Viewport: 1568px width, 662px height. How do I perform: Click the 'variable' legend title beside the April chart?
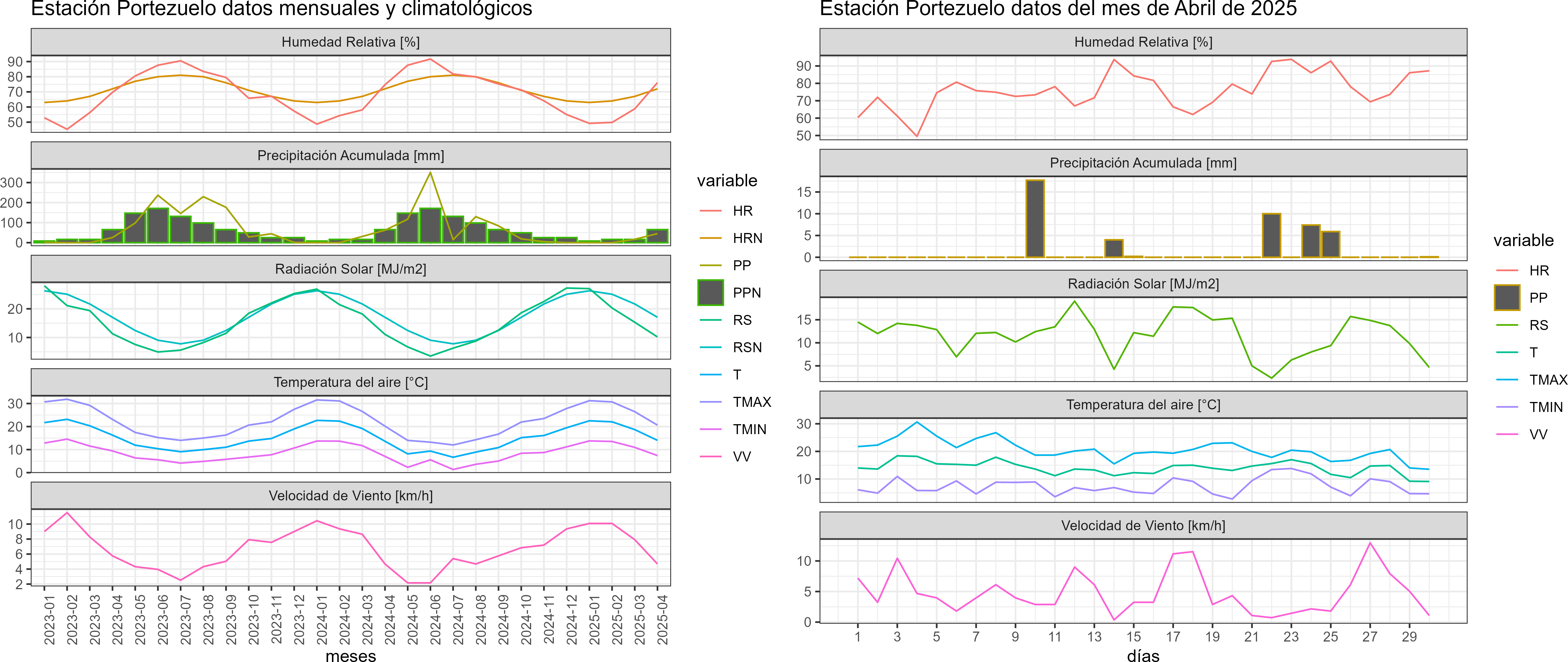tap(1524, 240)
